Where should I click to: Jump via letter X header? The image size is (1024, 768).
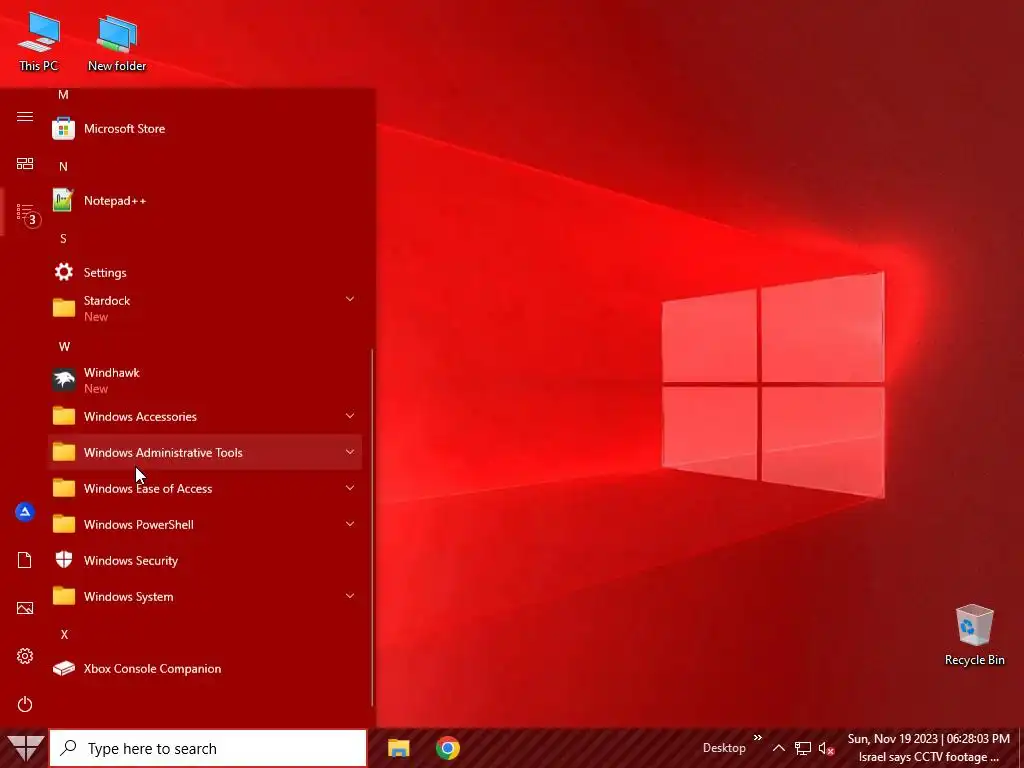(x=64, y=634)
